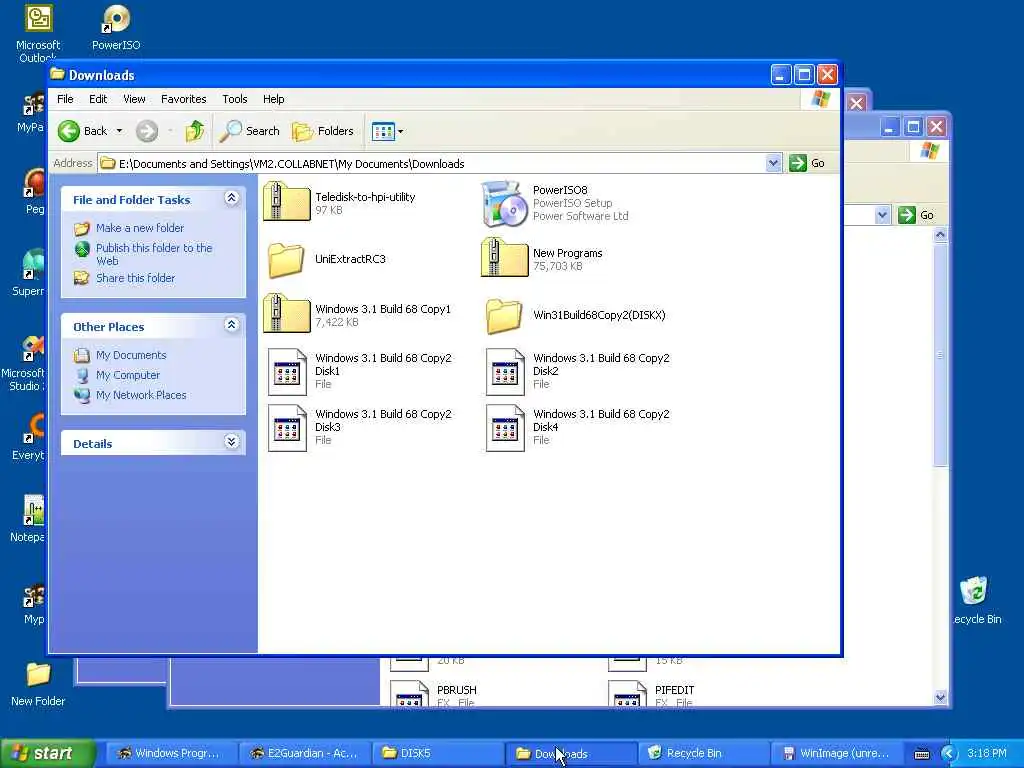The height and width of the screenshot is (768, 1024).
Task: Select Teledisk-to-hpi-utility zip folder icon
Action: (287, 202)
